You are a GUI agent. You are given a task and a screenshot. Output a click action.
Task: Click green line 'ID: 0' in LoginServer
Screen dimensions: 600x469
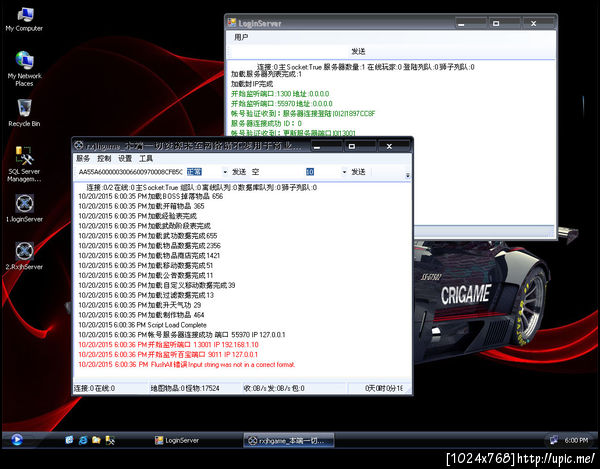pyautogui.click(x=266, y=124)
